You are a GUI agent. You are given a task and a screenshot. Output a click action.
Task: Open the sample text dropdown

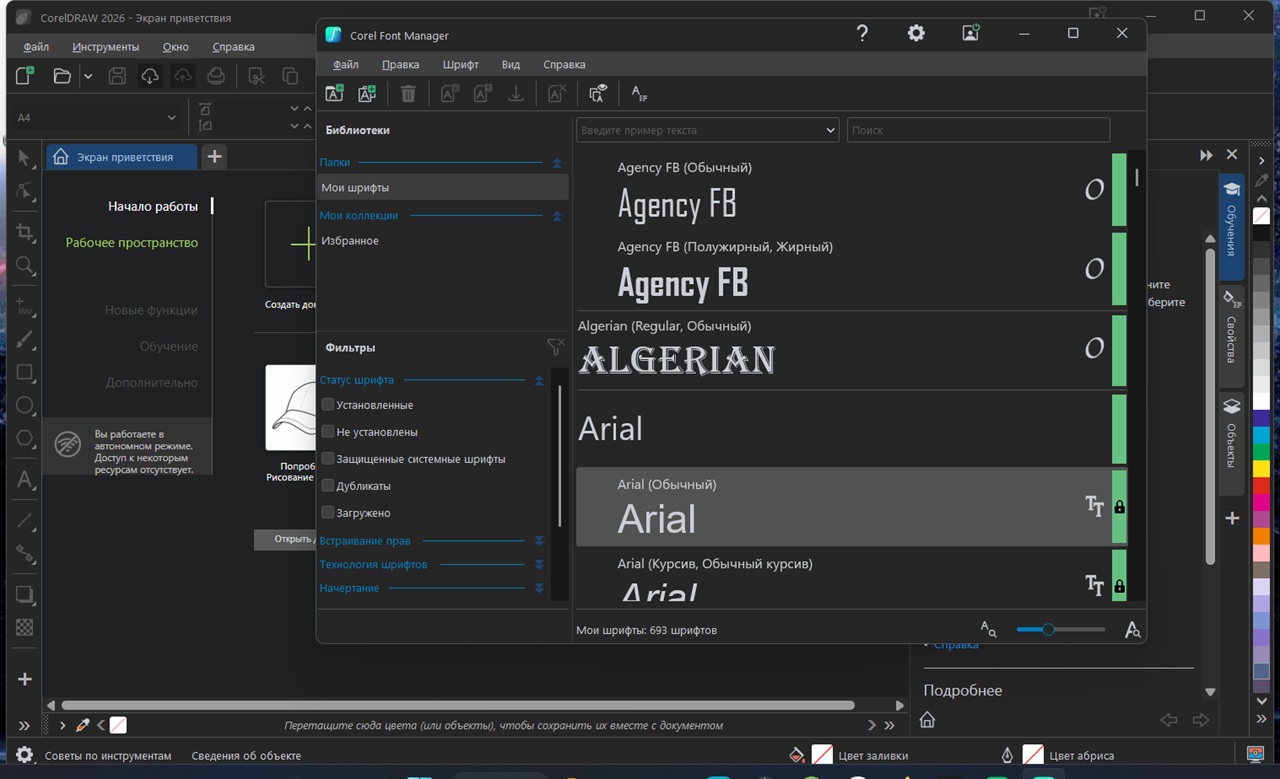point(830,130)
